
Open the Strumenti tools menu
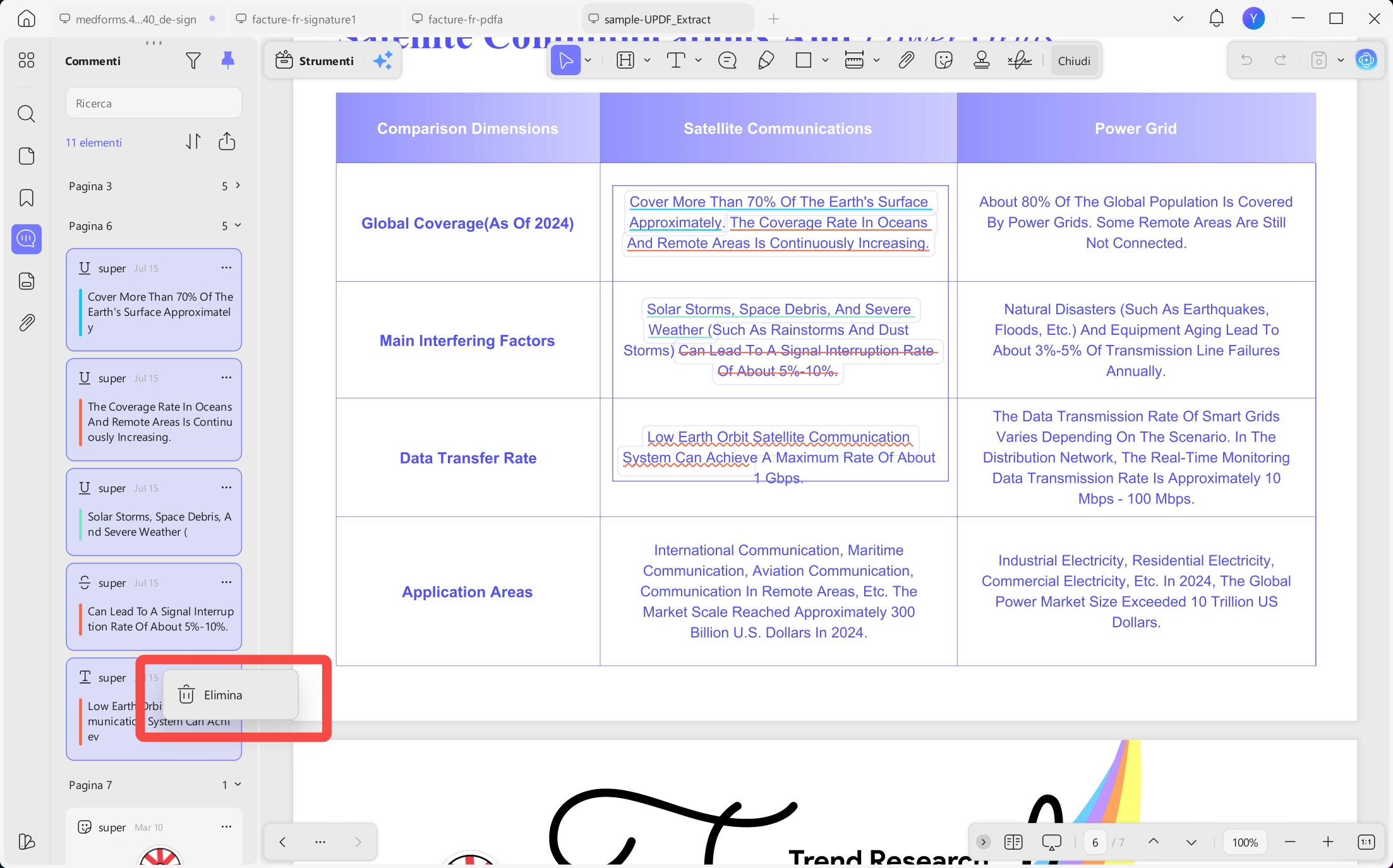click(315, 61)
